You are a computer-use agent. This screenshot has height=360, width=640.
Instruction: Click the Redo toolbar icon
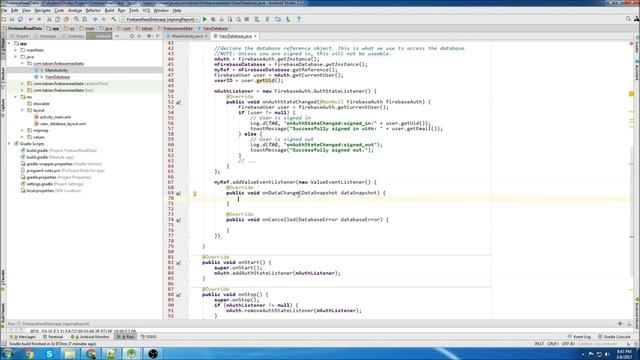coord(39,19)
